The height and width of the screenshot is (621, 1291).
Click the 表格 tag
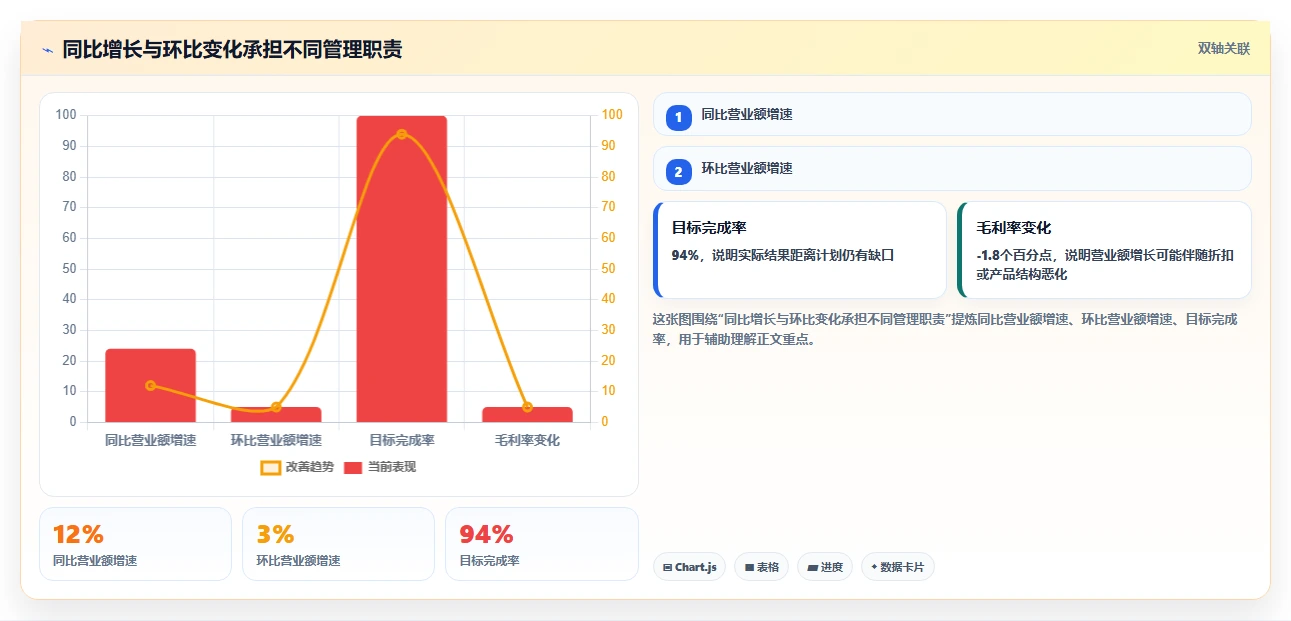[x=761, y=567]
